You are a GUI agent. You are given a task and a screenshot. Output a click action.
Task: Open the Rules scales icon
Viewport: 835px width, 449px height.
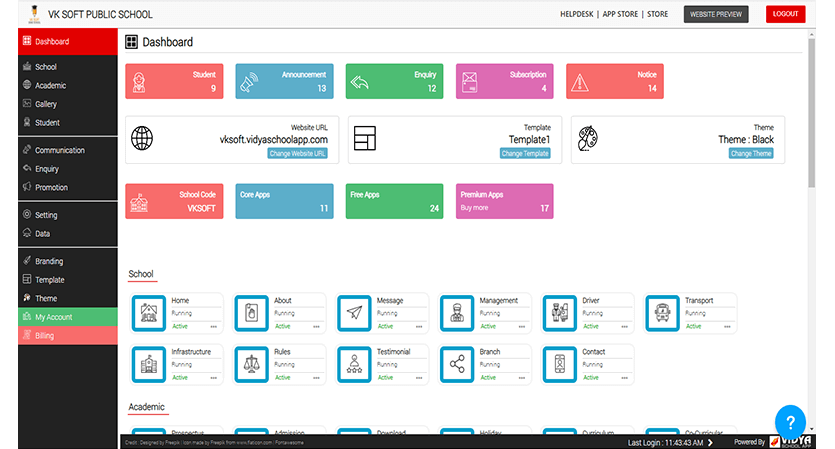(x=251, y=364)
